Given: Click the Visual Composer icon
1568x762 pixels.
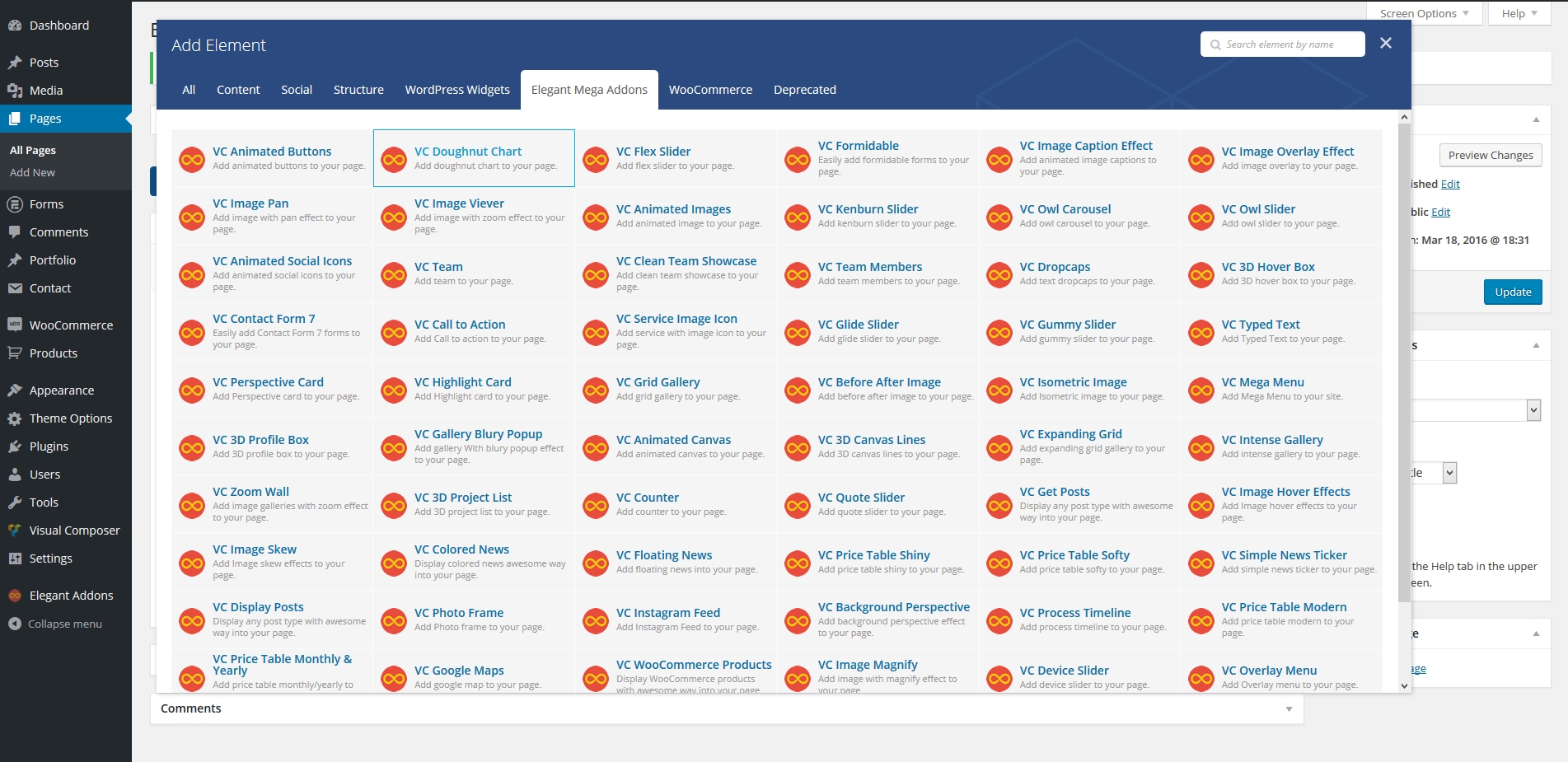Looking at the screenshot, I should (x=14, y=531).
